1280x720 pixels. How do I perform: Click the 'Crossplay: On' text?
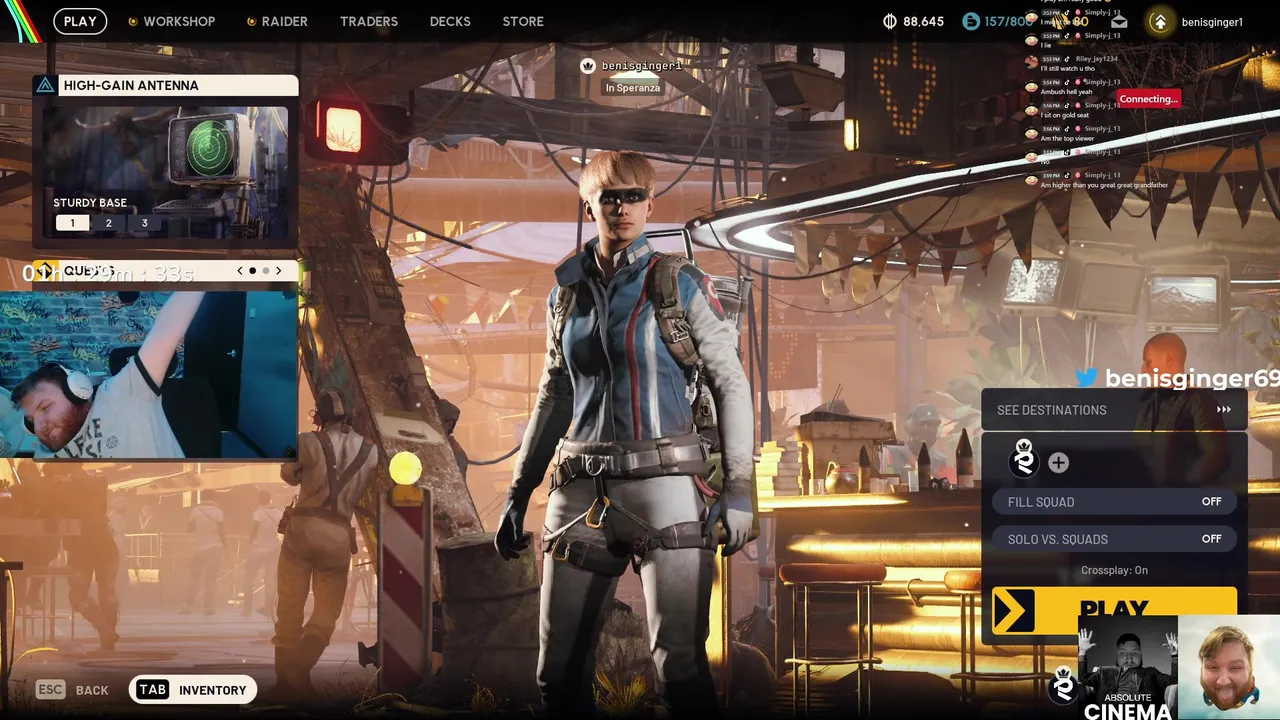(x=1114, y=570)
